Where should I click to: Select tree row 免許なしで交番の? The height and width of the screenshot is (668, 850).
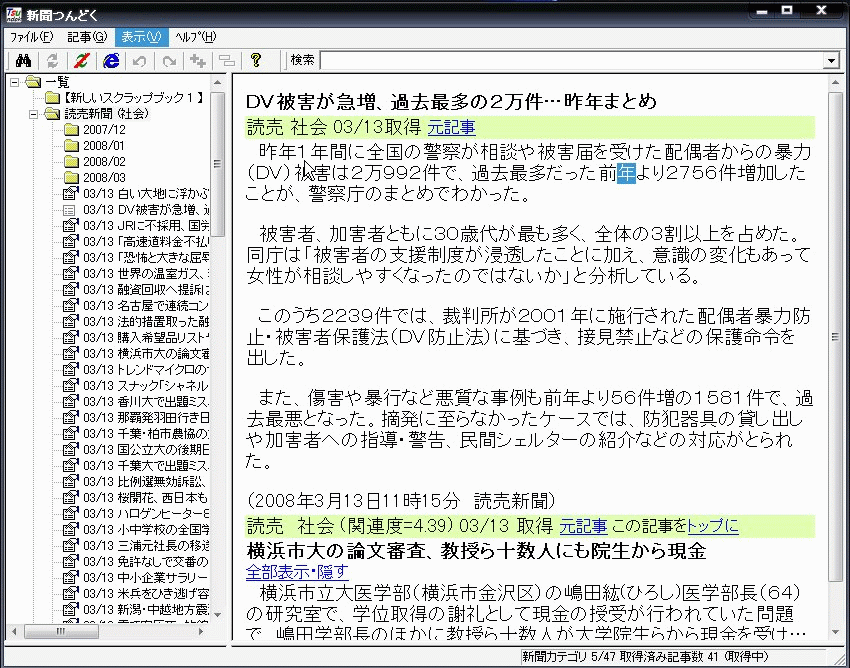[x=146, y=561]
